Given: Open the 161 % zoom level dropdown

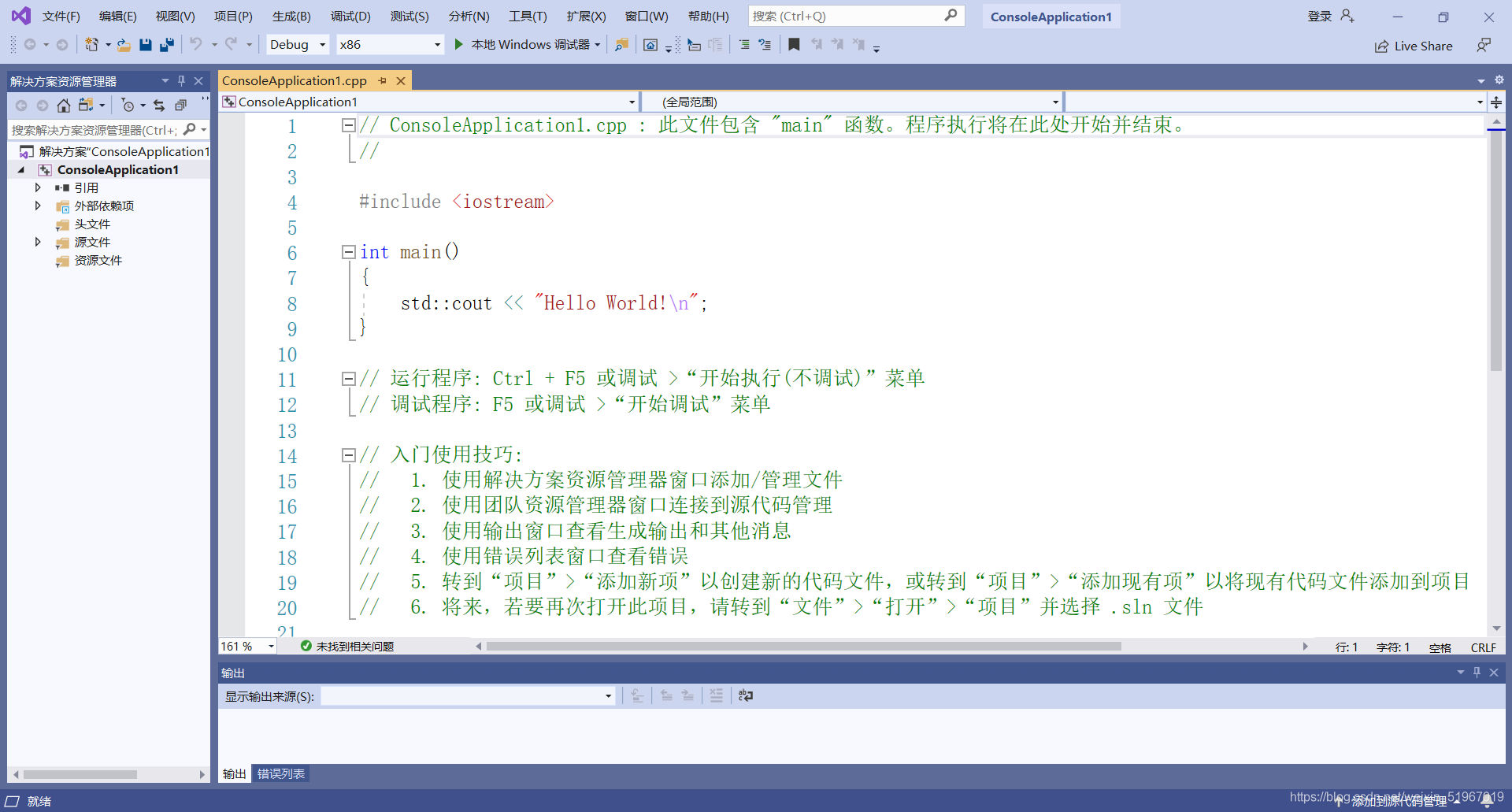Looking at the screenshot, I should [x=247, y=646].
